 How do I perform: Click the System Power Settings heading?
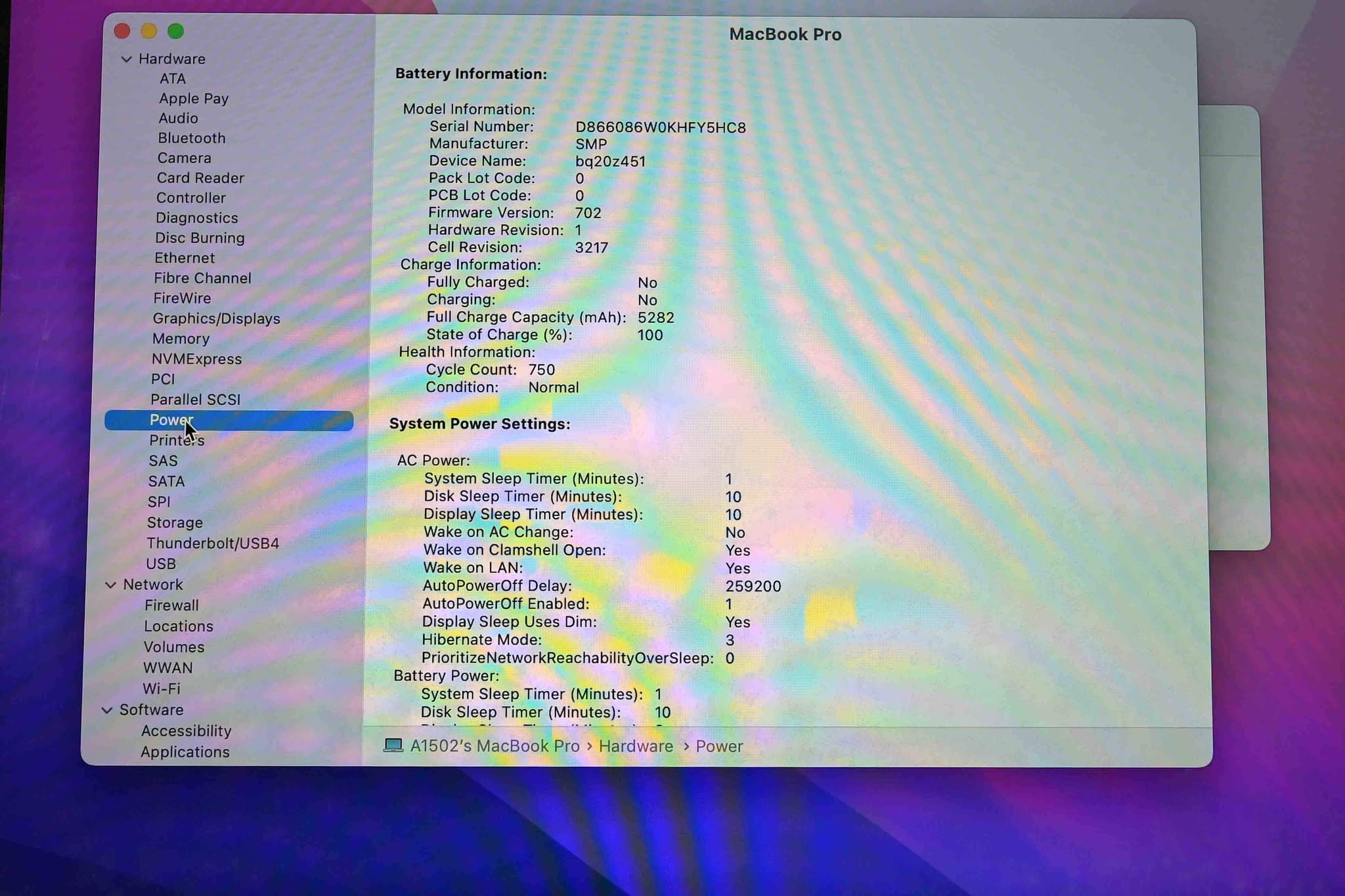pyautogui.click(x=480, y=424)
